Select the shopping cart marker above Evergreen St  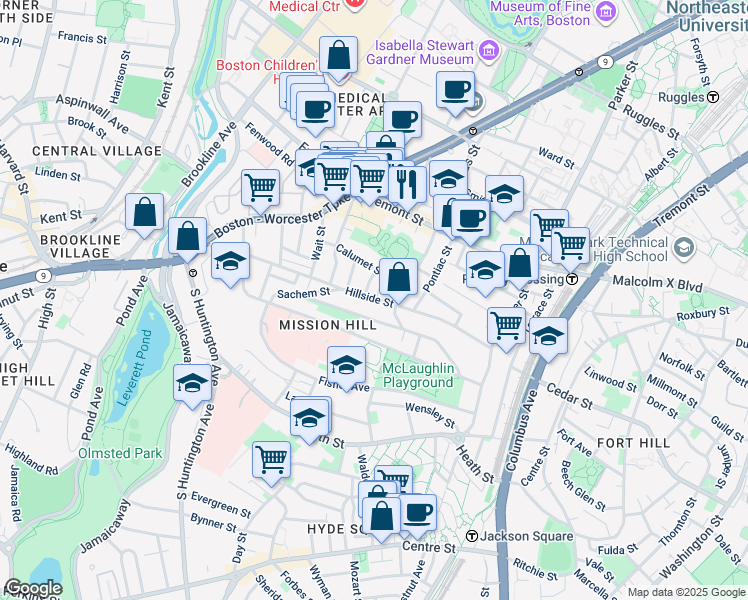(271, 459)
